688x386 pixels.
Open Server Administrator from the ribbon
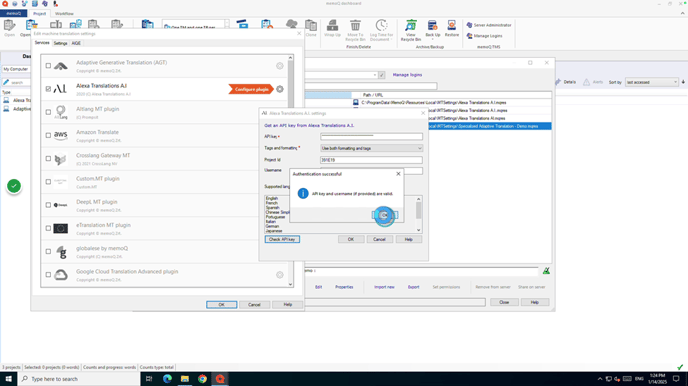[x=489, y=25]
